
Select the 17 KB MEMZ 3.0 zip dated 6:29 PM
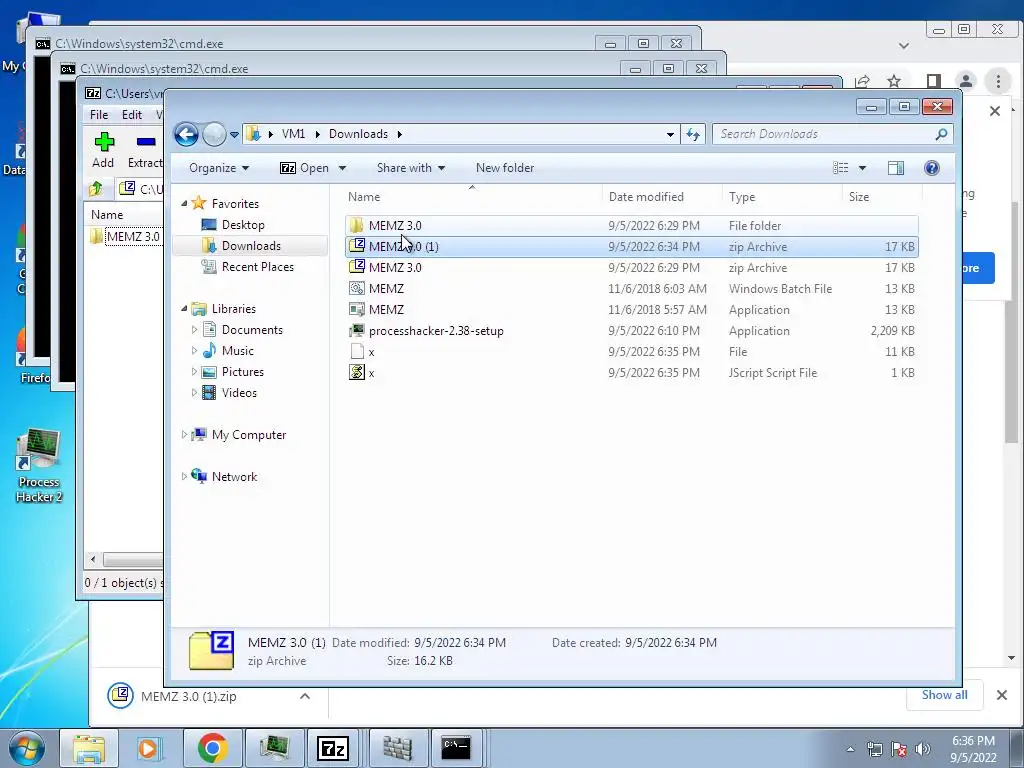(x=631, y=268)
